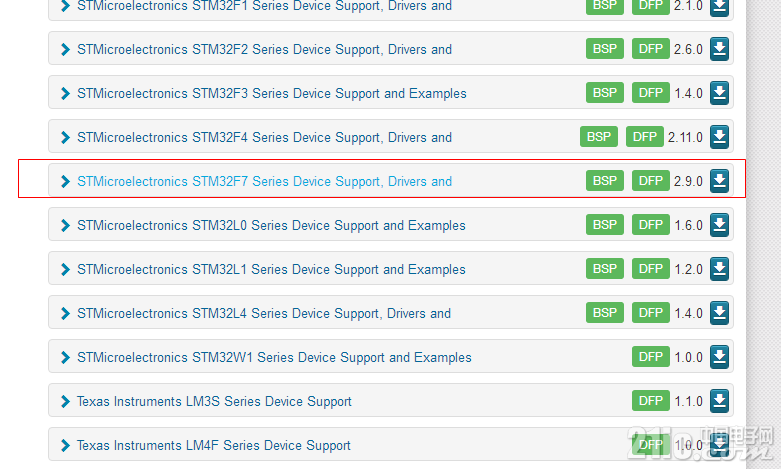
Task: Click the DFP badge for STM32F7
Action: (x=651, y=181)
